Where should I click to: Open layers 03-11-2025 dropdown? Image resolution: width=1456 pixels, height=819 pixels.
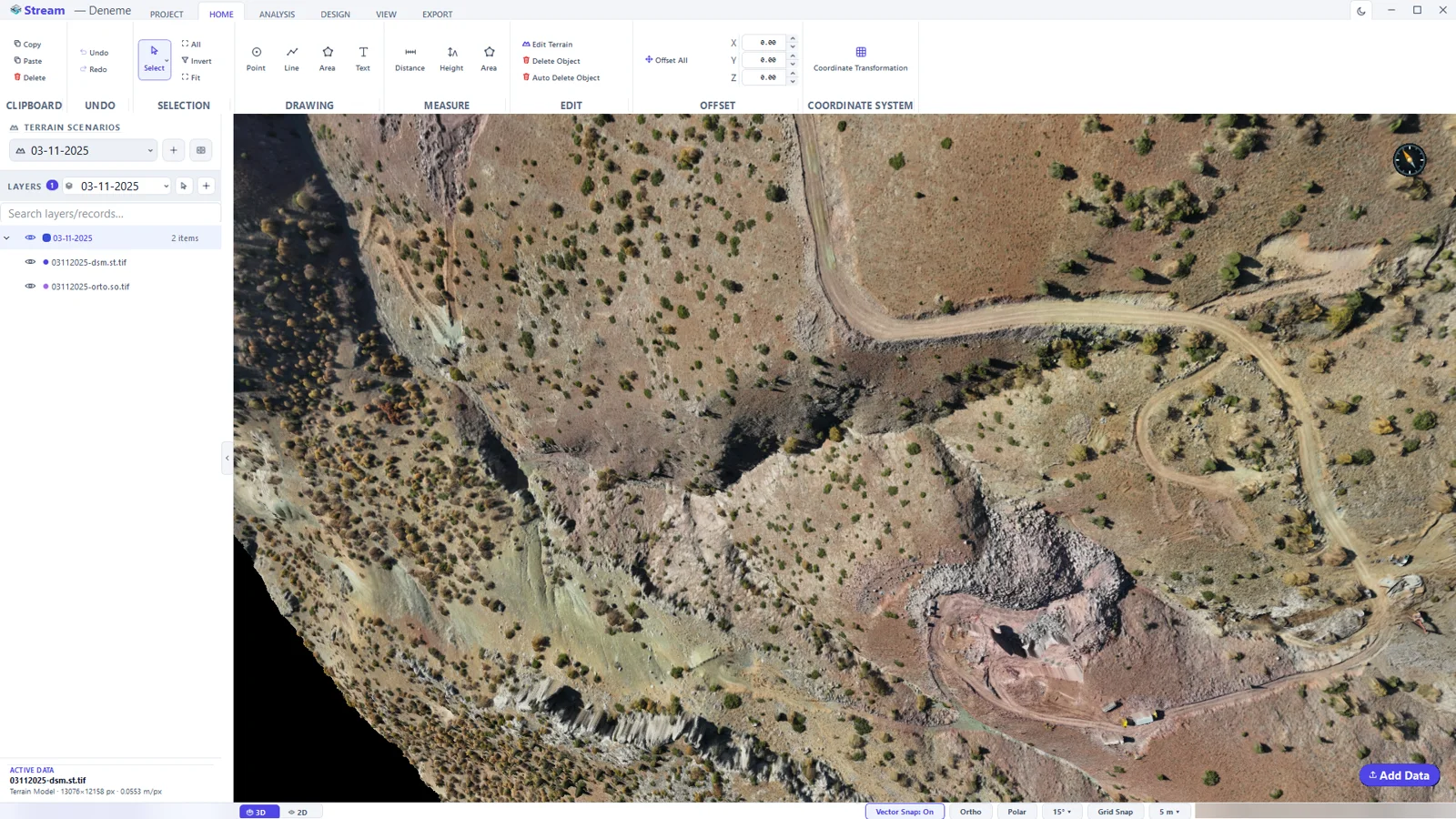(117, 186)
